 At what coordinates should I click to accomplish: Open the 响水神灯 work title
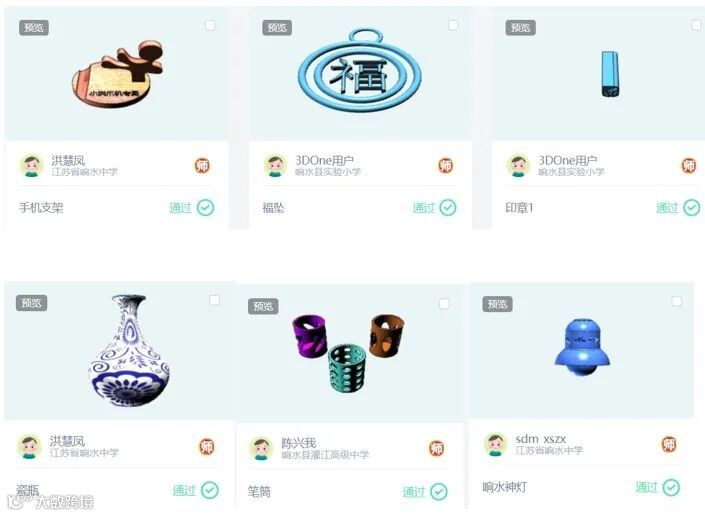pyautogui.click(x=504, y=487)
